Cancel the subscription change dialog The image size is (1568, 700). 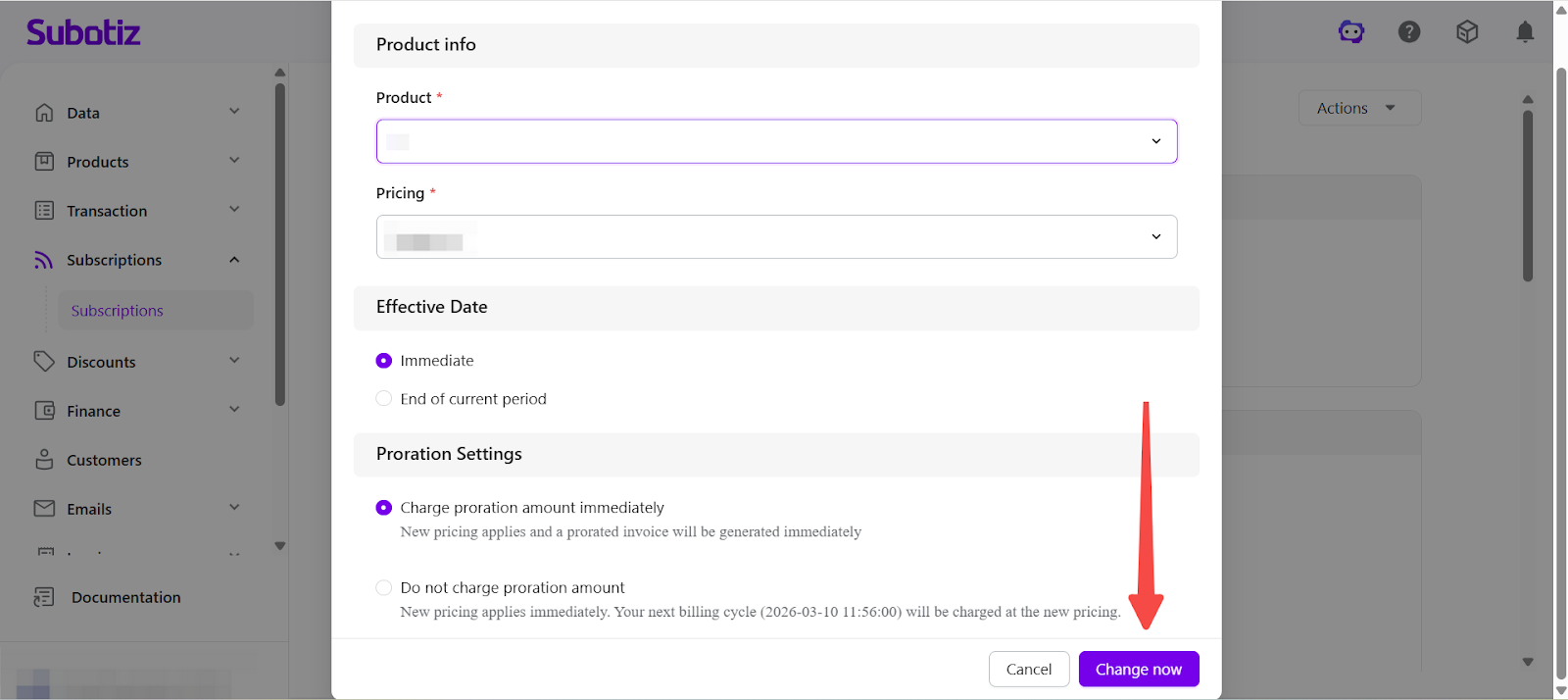pos(1028,670)
